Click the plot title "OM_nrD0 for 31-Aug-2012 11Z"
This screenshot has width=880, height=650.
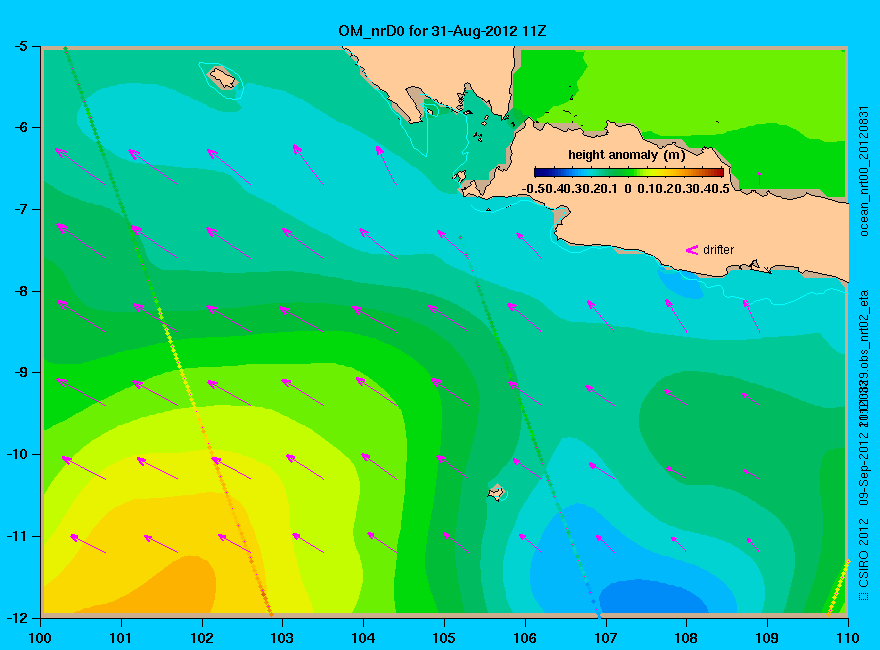click(x=442, y=31)
